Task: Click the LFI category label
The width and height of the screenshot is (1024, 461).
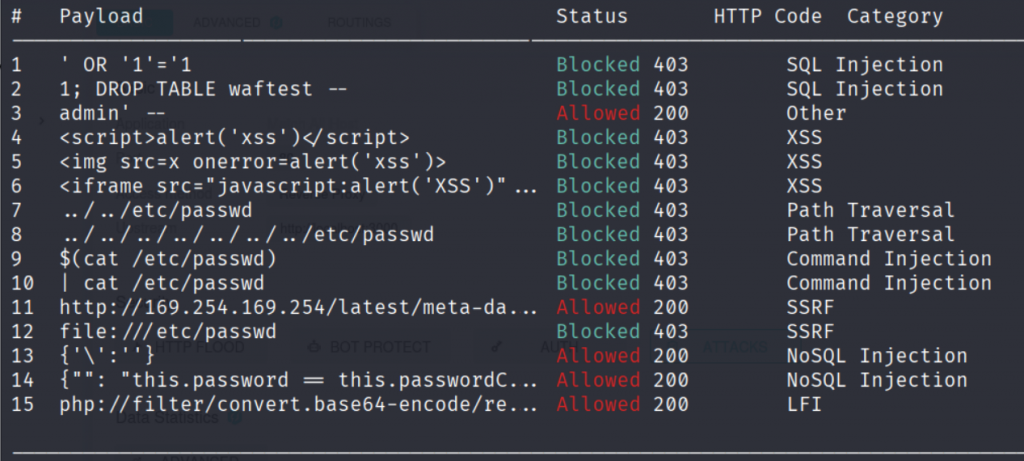Action: coord(804,404)
